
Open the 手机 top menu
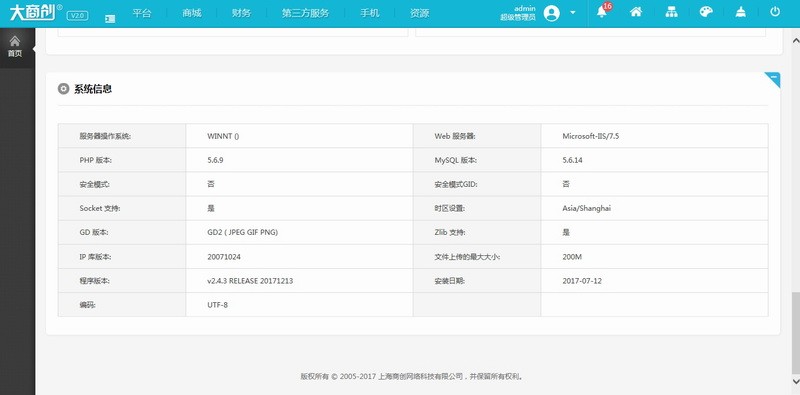pyautogui.click(x=369, y=13)
